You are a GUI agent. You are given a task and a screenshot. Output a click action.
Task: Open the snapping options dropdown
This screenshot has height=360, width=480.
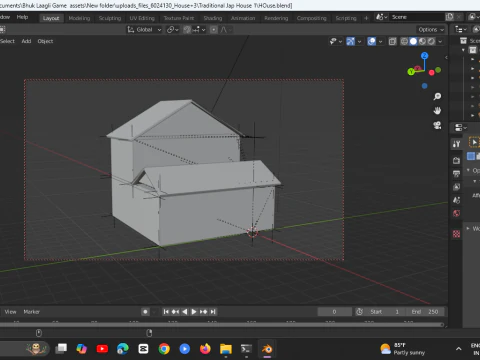click(x=199, y=30)
